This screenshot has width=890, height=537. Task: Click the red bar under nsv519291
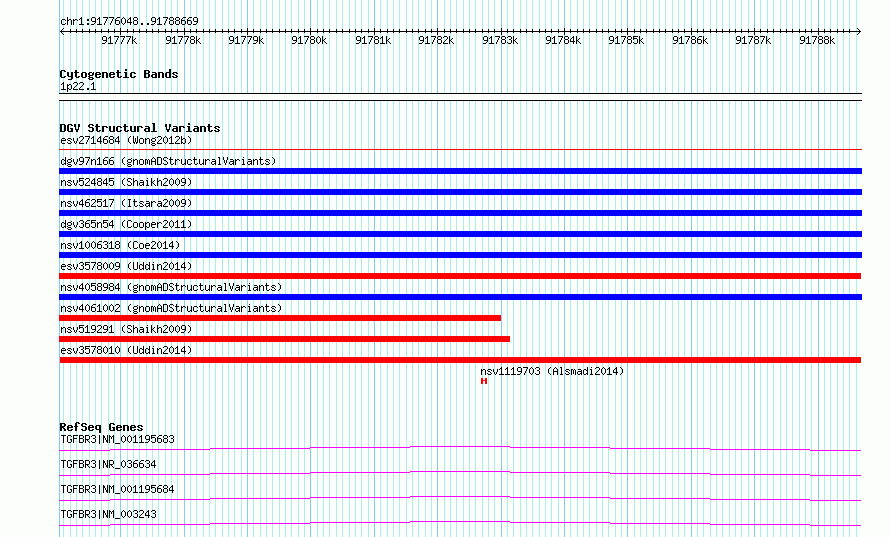click(285, 339)
